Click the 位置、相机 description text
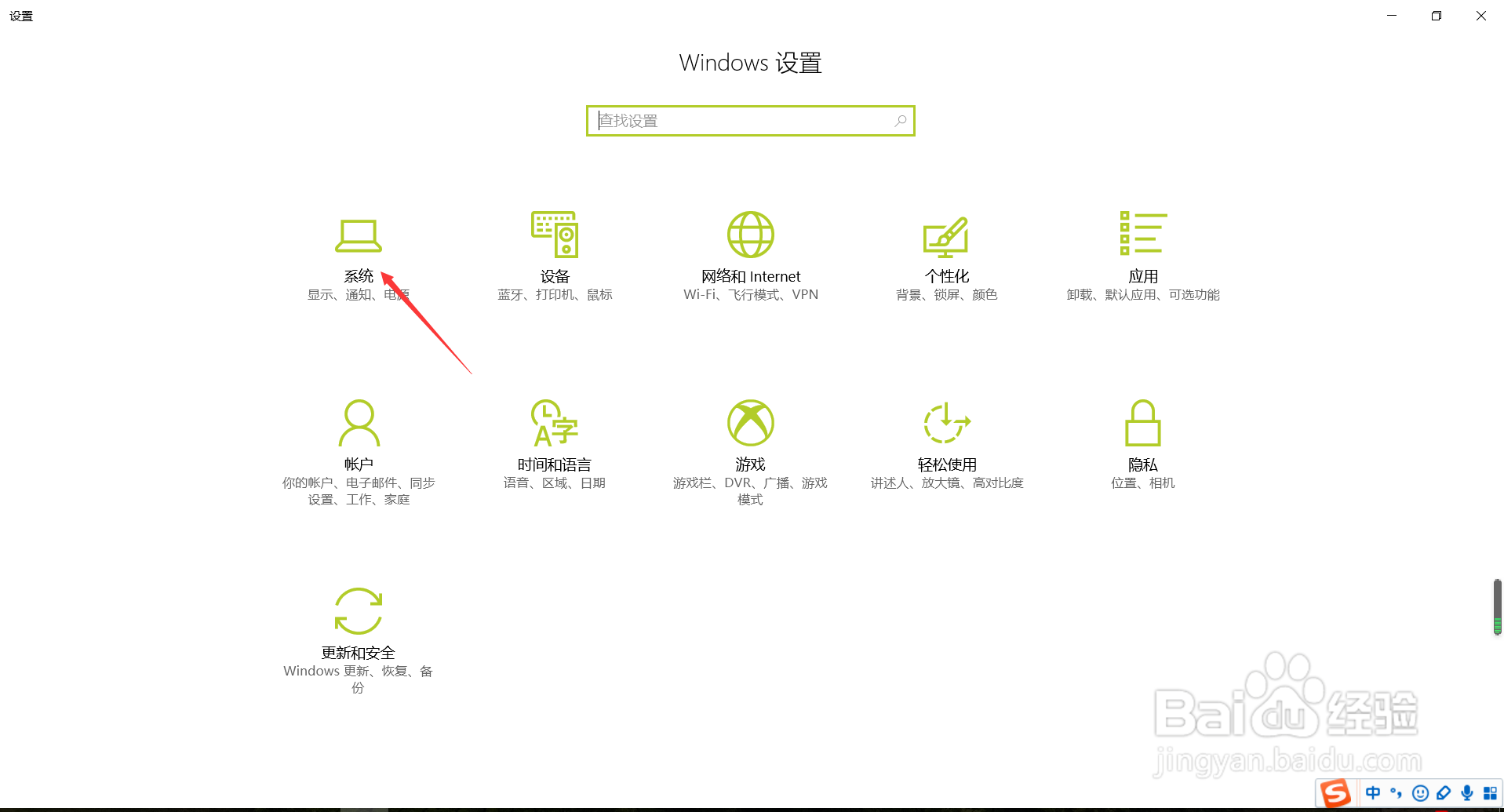 pos(1143,483)
